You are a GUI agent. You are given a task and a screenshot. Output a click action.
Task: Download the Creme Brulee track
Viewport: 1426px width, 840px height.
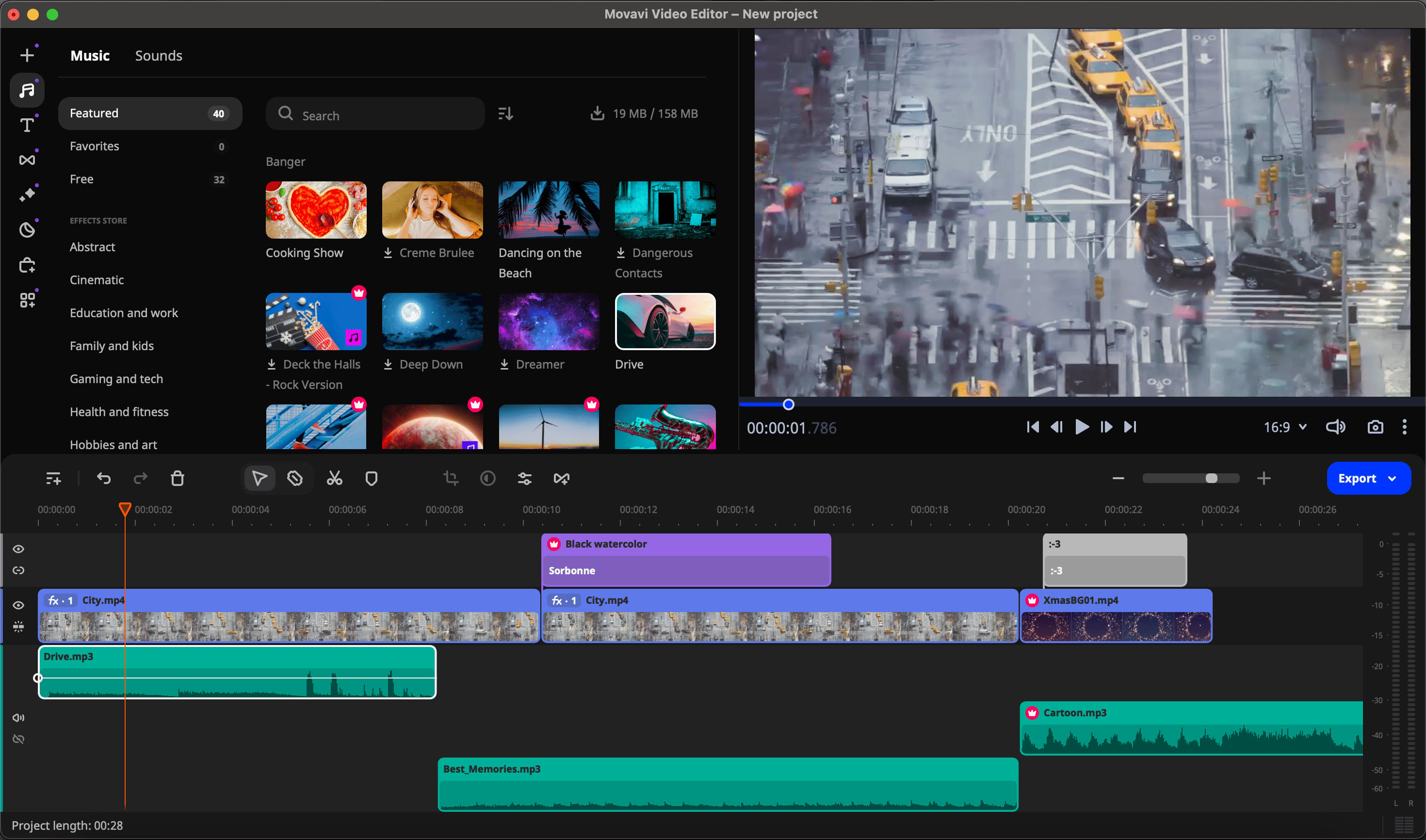coord(388,253)
